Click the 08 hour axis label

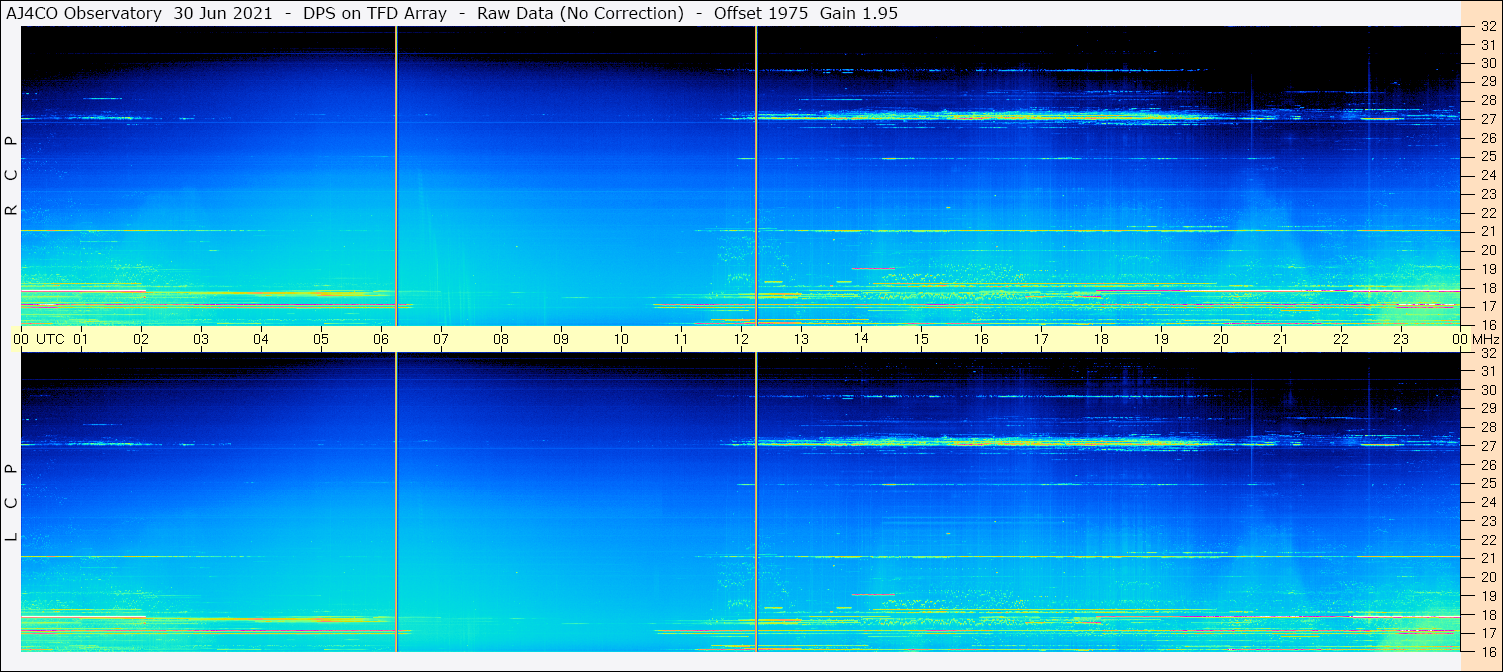pyautogui.click(x=501, y=339)
